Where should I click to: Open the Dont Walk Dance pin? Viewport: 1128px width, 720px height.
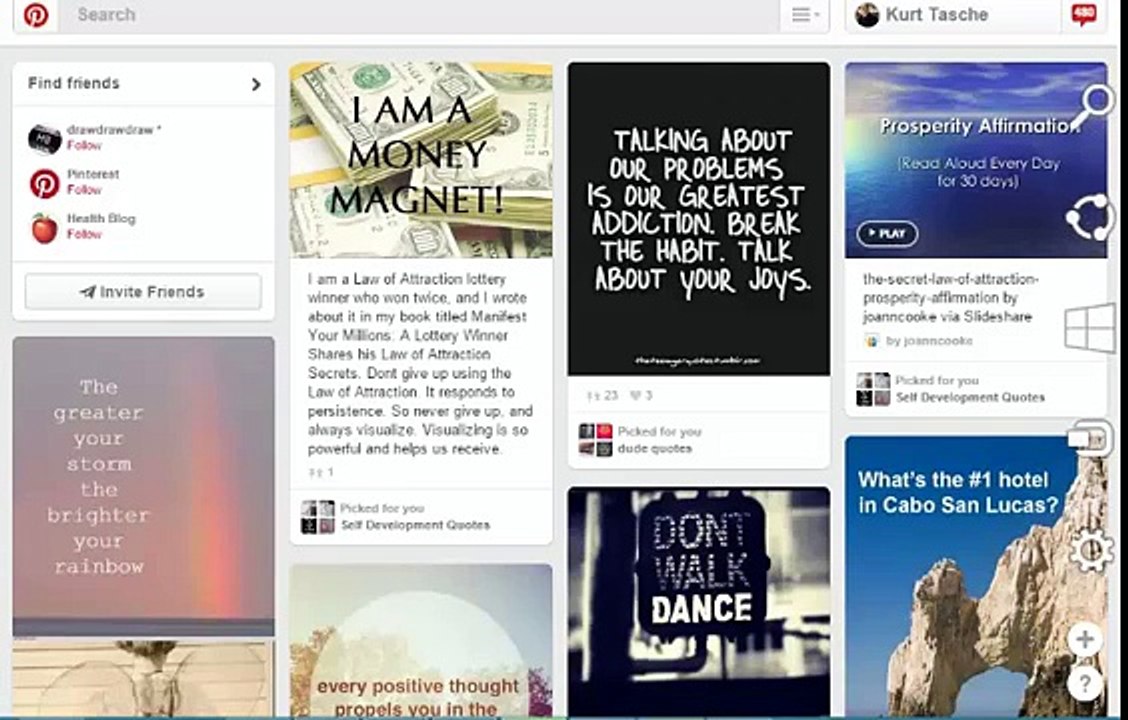[699, 602]
